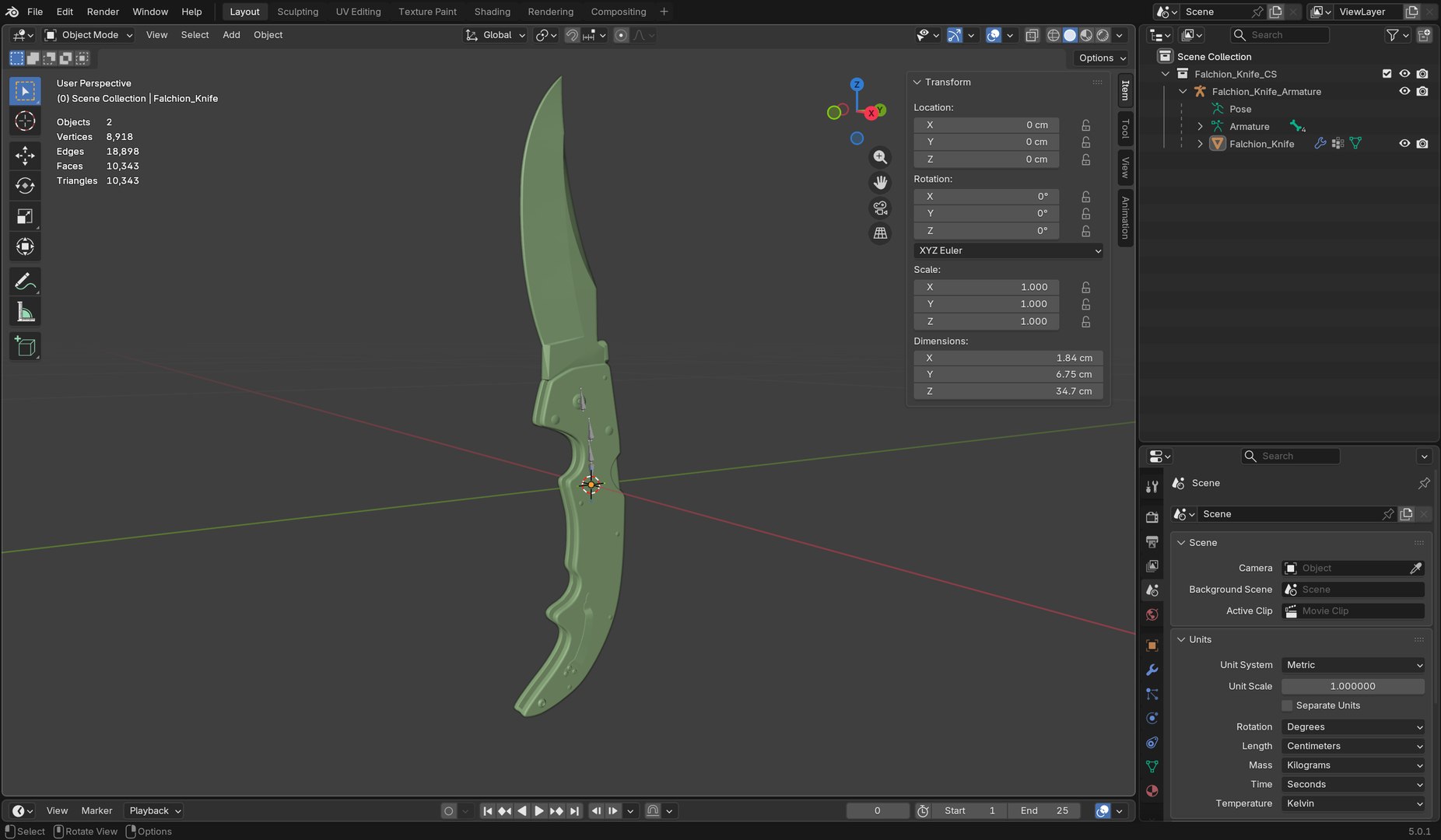The width and height of the screenshot is (1441, 840).
Task: Click the Options button in viewport
Action: click(x=1102, y=58)
